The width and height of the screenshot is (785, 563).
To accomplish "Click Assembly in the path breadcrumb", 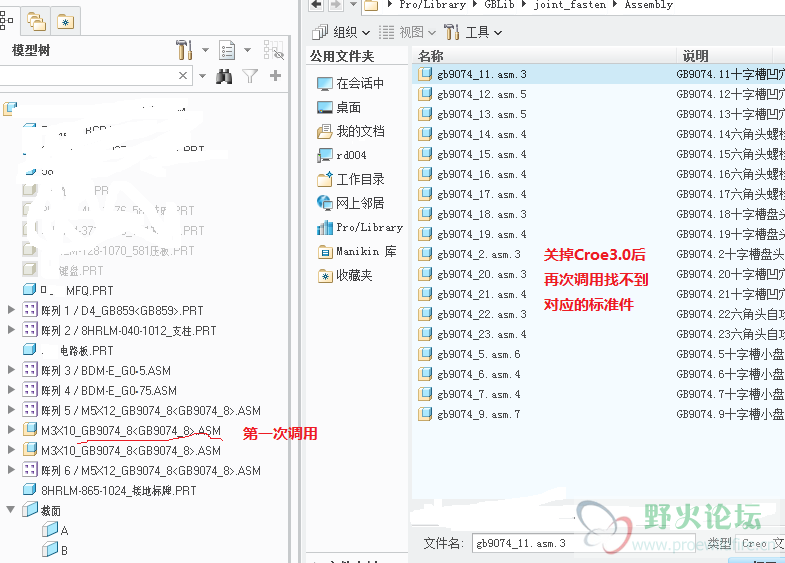I will click(x=648, y=5).
